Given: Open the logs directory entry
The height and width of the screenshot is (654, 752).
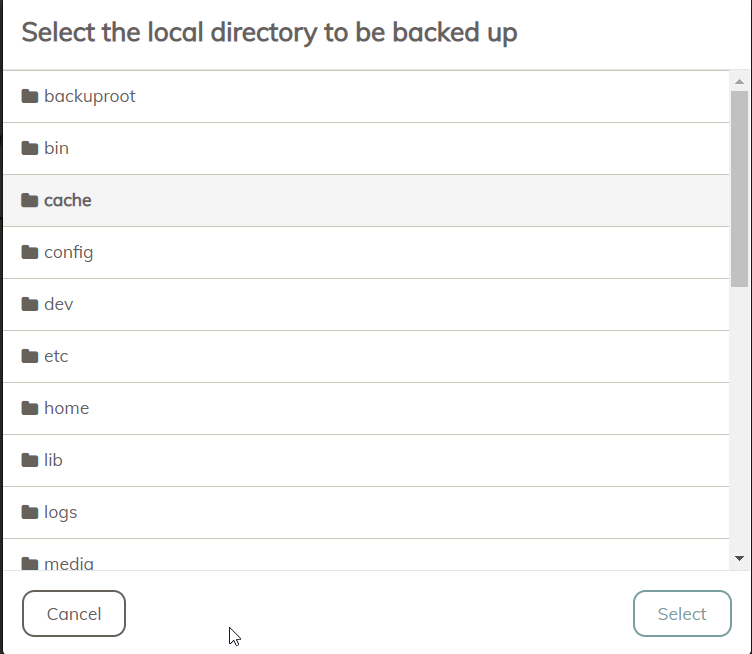Looking at the screenshot, I should pos(366,513).
